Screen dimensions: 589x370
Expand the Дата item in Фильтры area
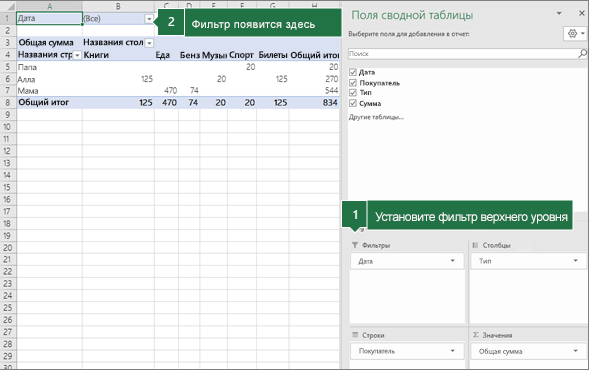coord(452,261)
